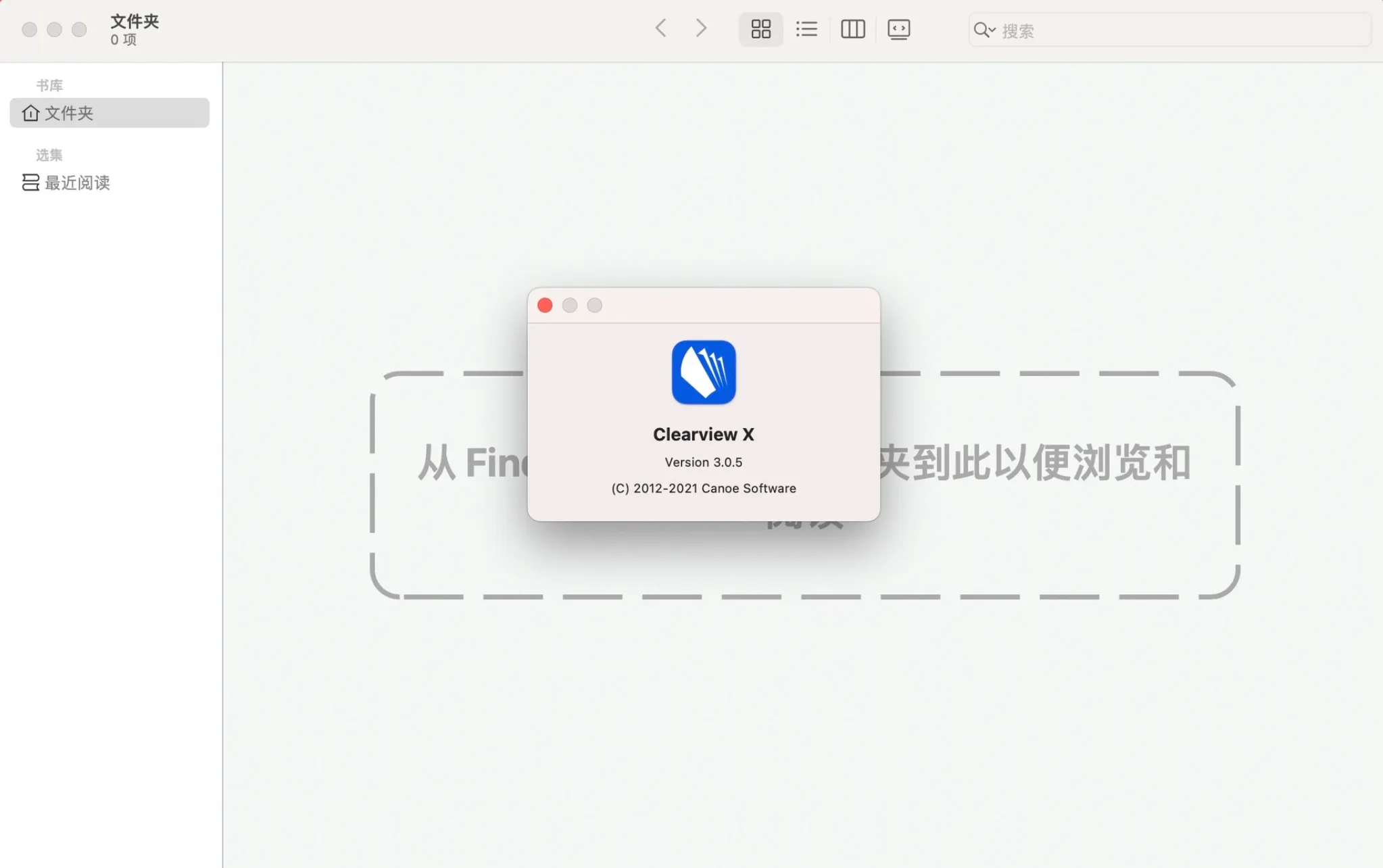This screenshot has height=868, width=1383.
Task: Click the 文件夹 window title
Action: tap(135, 22)
